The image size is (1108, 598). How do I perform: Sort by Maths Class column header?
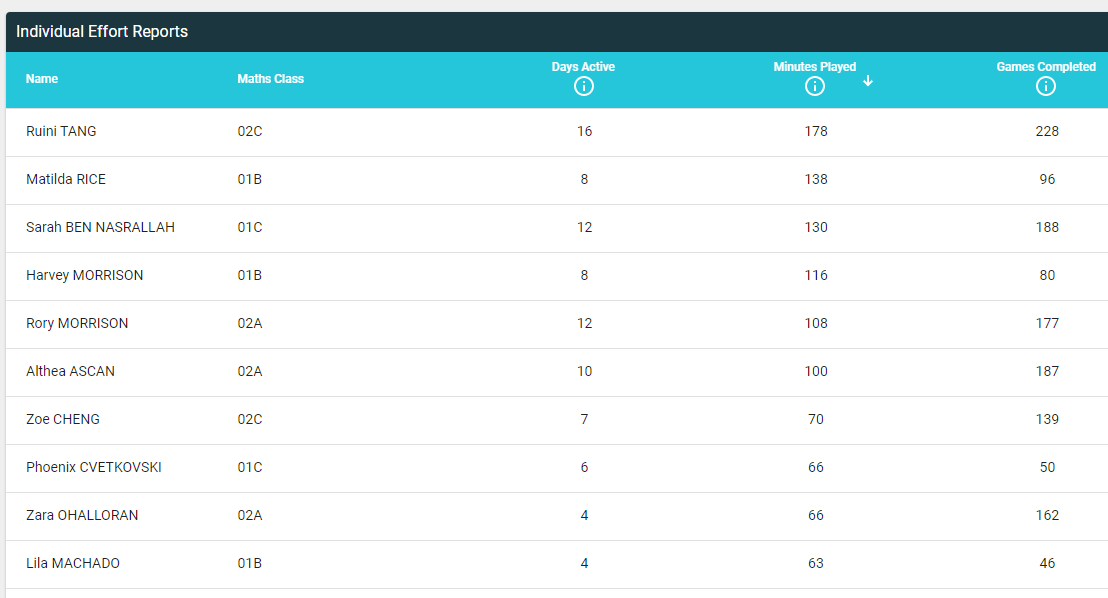click(270, 79)
